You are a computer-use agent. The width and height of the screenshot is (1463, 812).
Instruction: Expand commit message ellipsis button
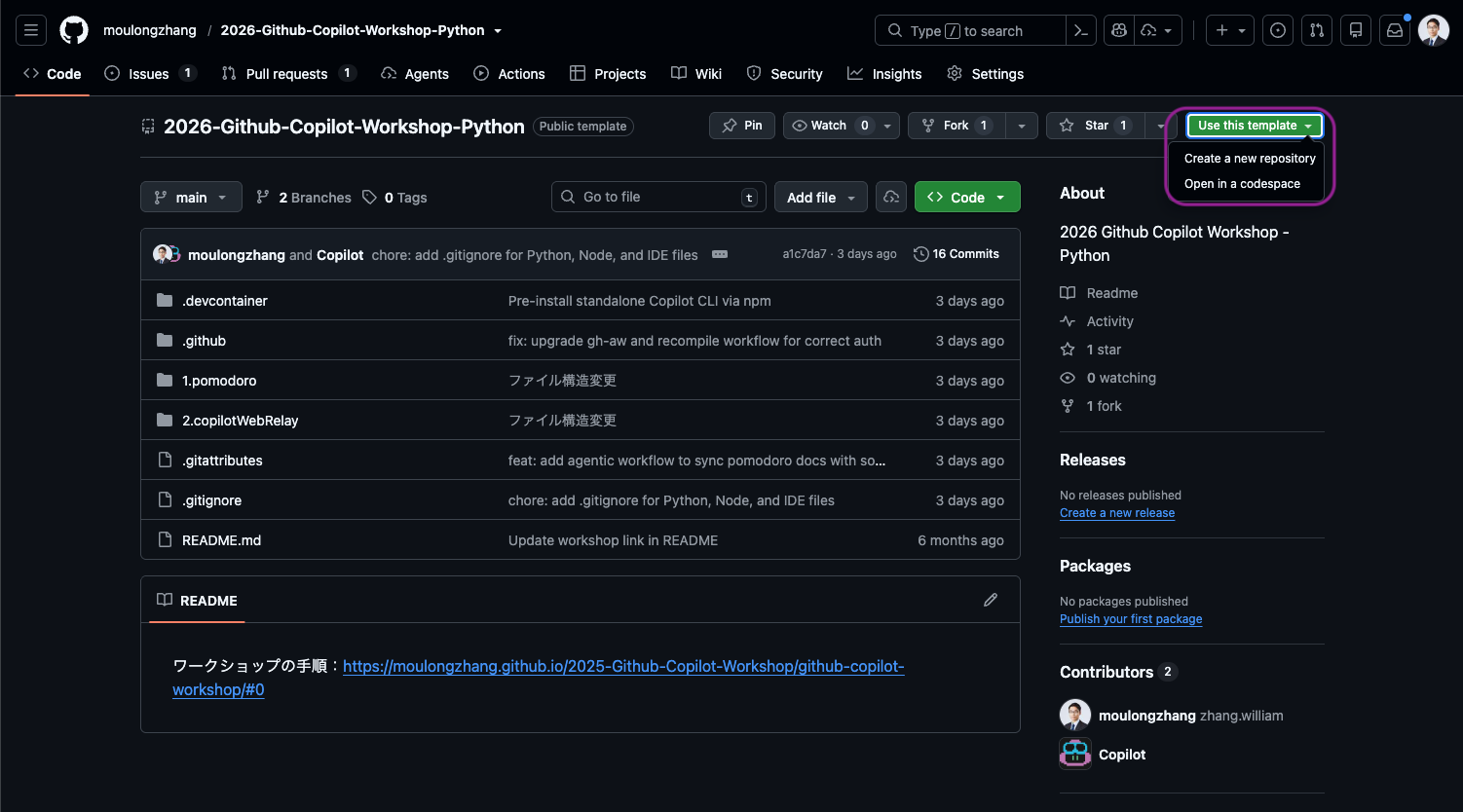pos(720,254)
